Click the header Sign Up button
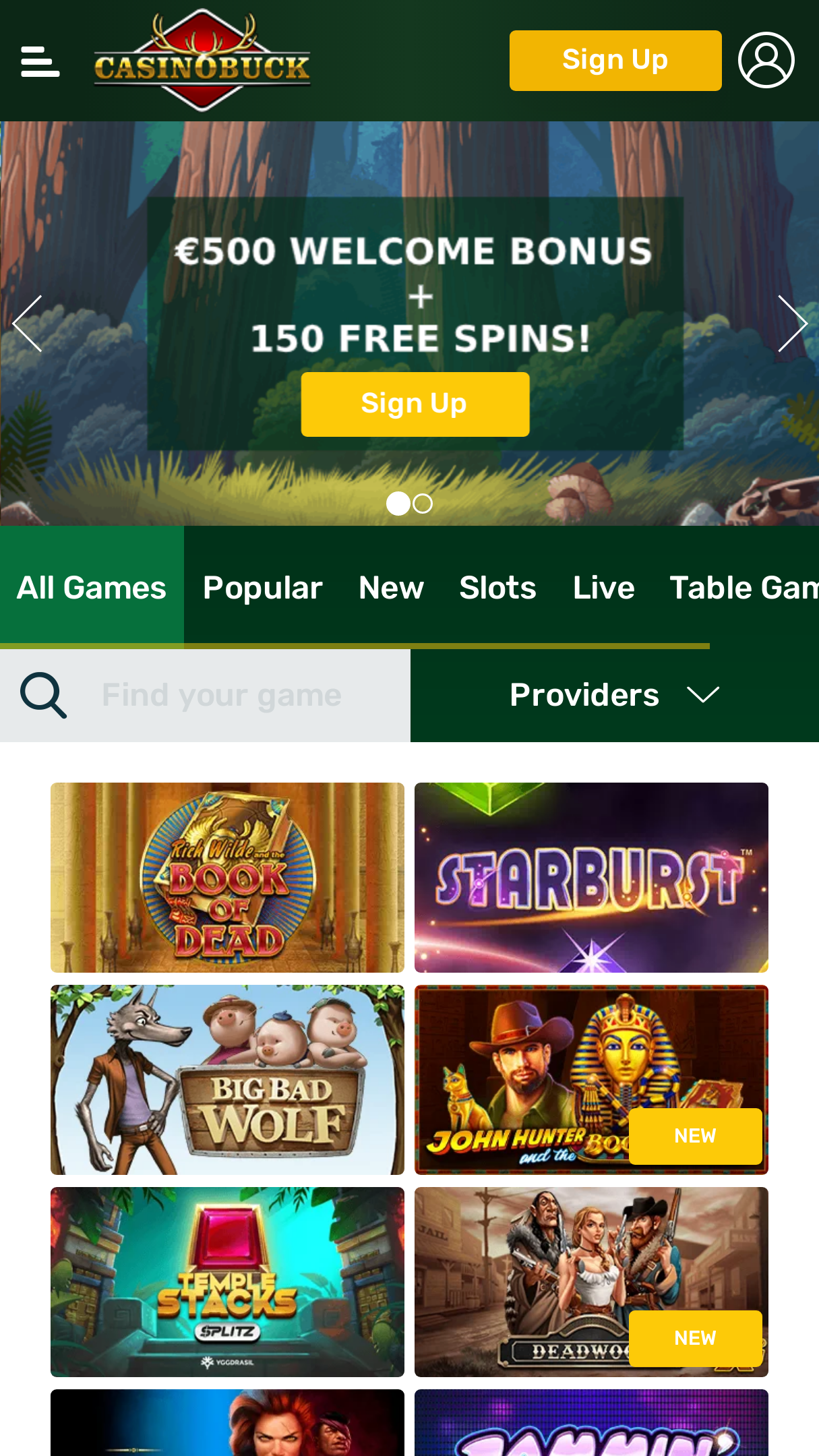 [x=615, y=60]
